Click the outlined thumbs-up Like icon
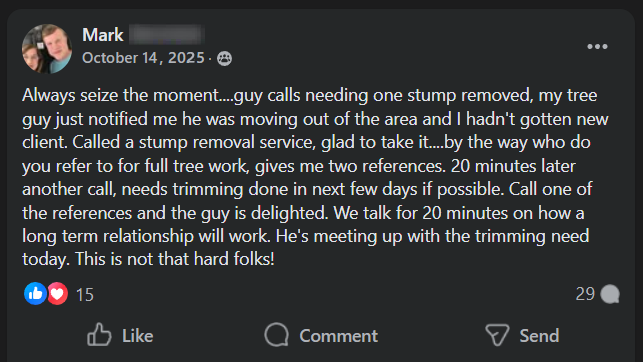 click(99, 335)
